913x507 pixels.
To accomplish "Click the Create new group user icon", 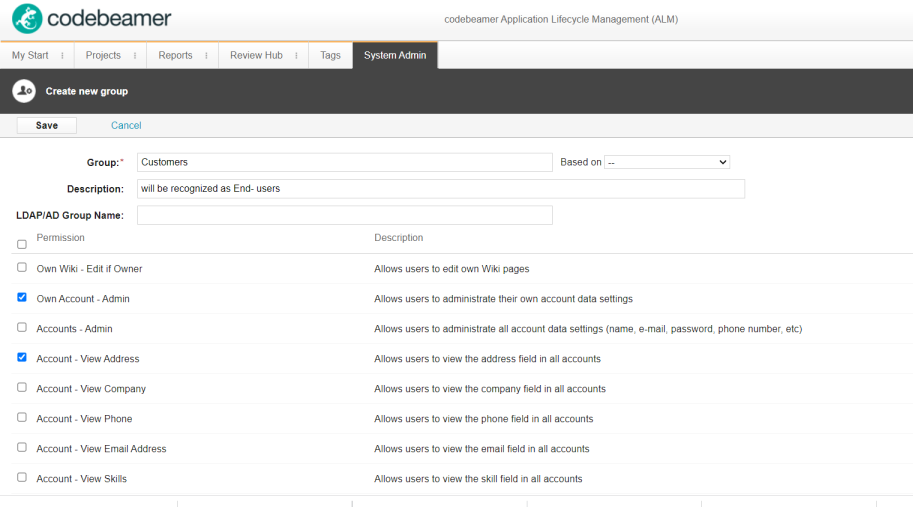I will click(x=24, y=91).
